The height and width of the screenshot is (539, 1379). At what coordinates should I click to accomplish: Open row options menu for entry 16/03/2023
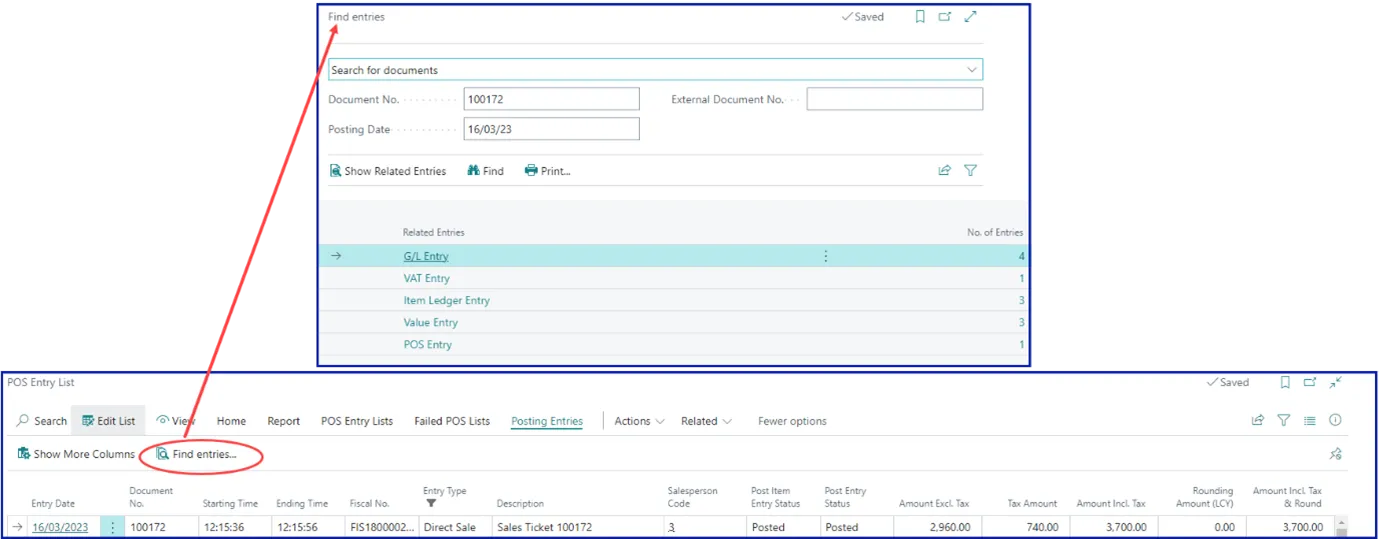pos(112,527)
